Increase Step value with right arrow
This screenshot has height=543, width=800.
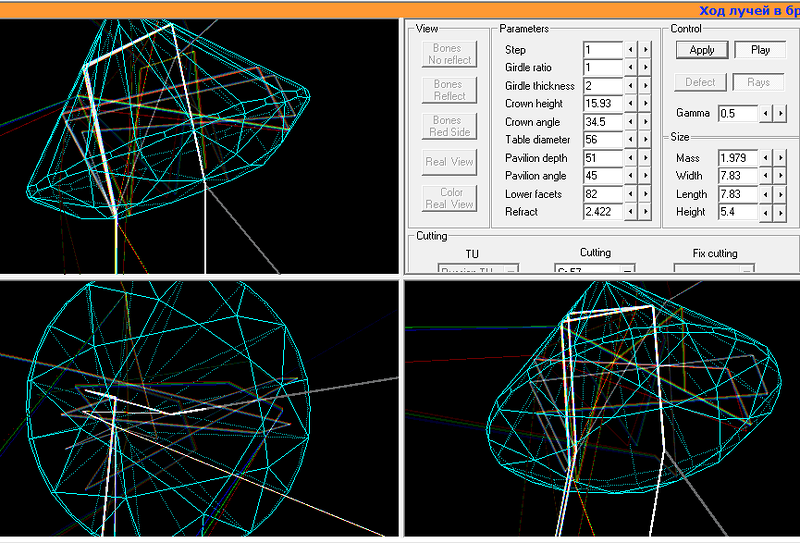click(646, 49)
